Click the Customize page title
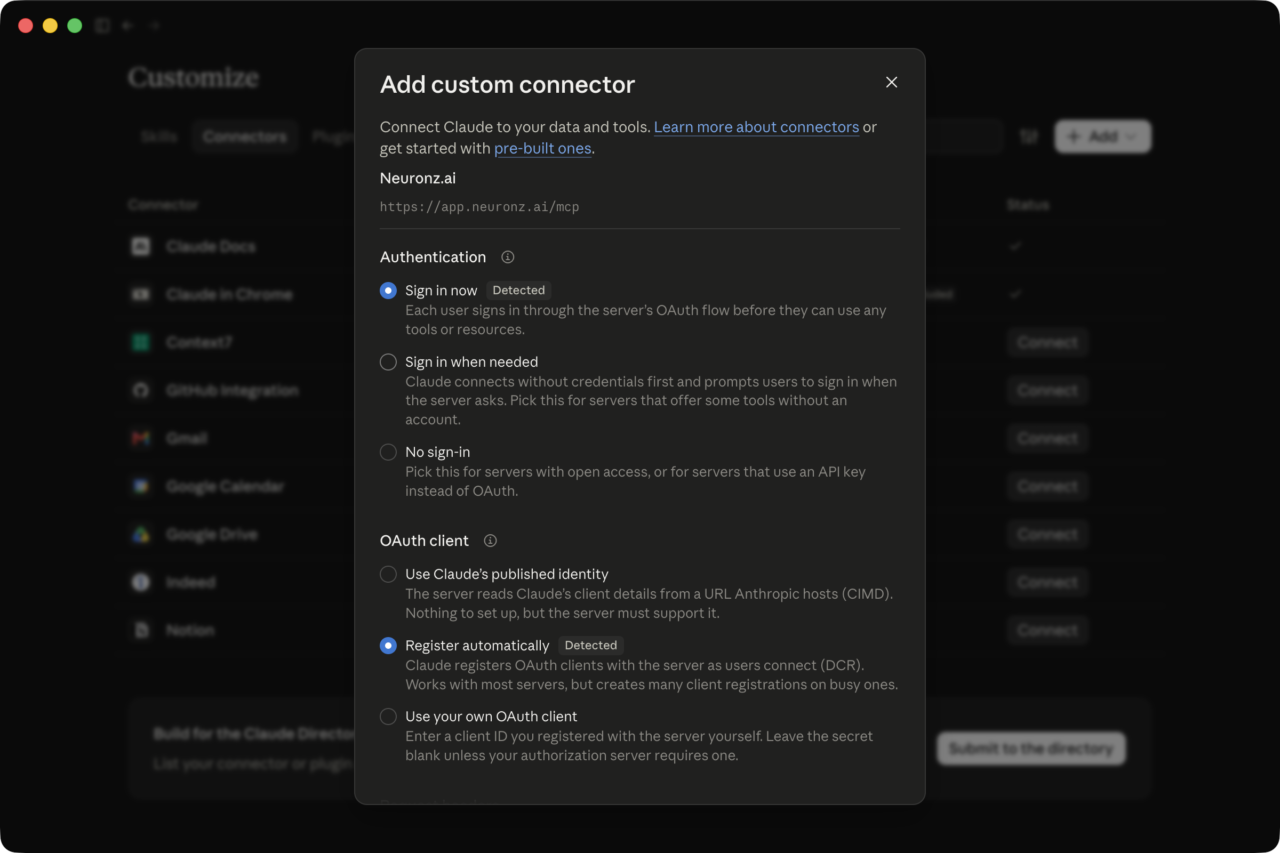Viewport: 1280px width, 853px height. click(x=193, y=77)
